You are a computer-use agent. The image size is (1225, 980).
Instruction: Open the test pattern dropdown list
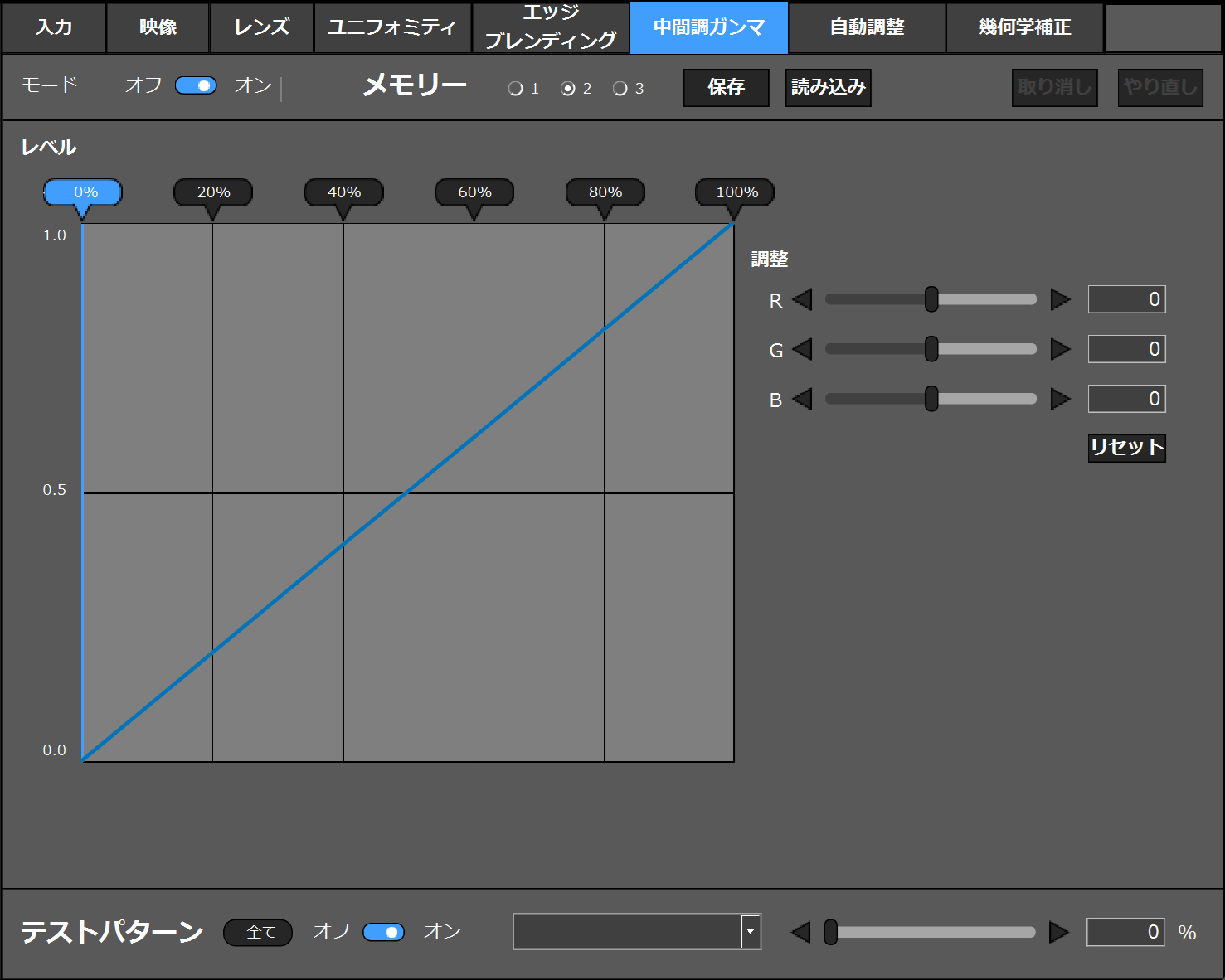tap(751, 931)
